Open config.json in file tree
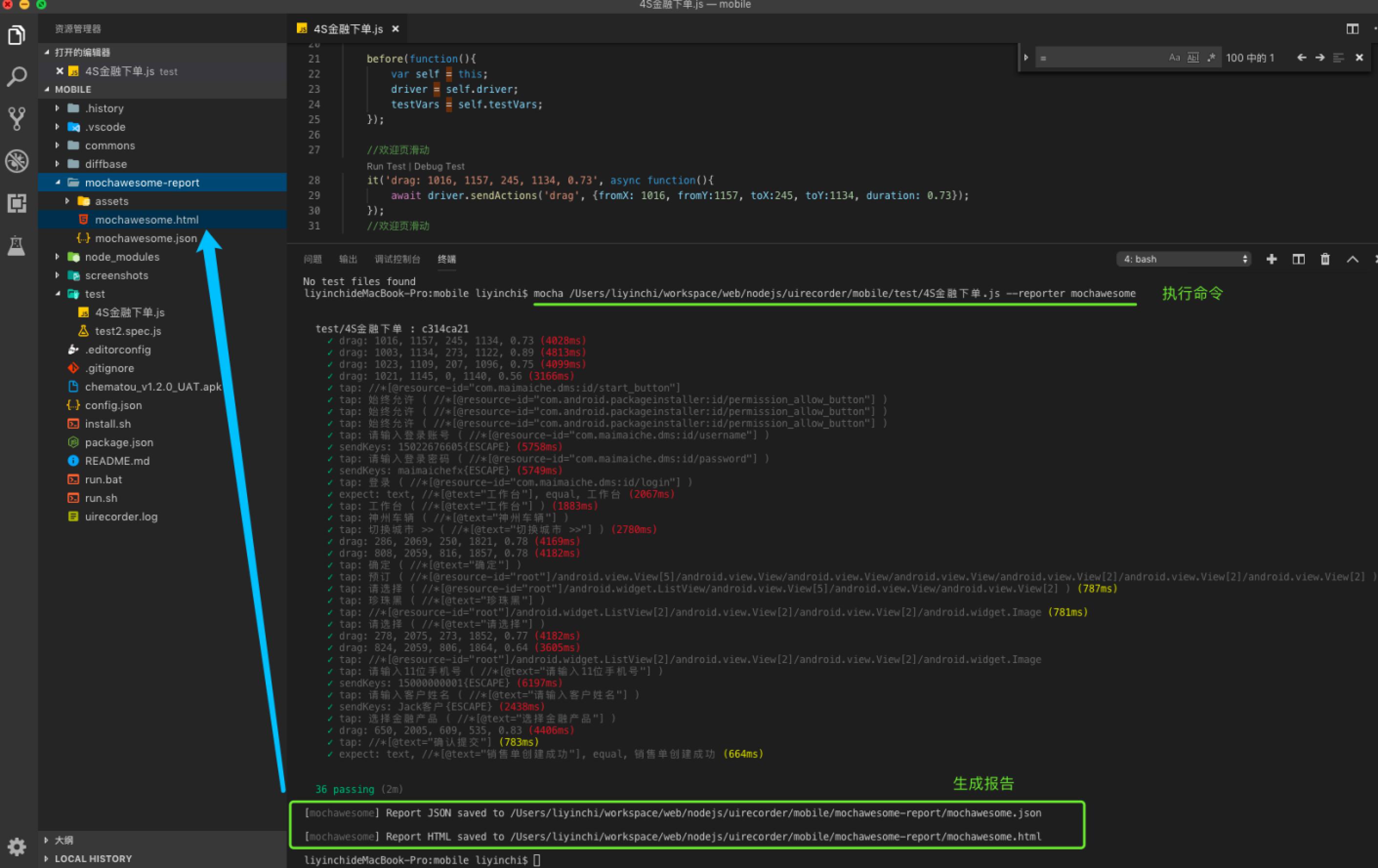 point(163,405)
